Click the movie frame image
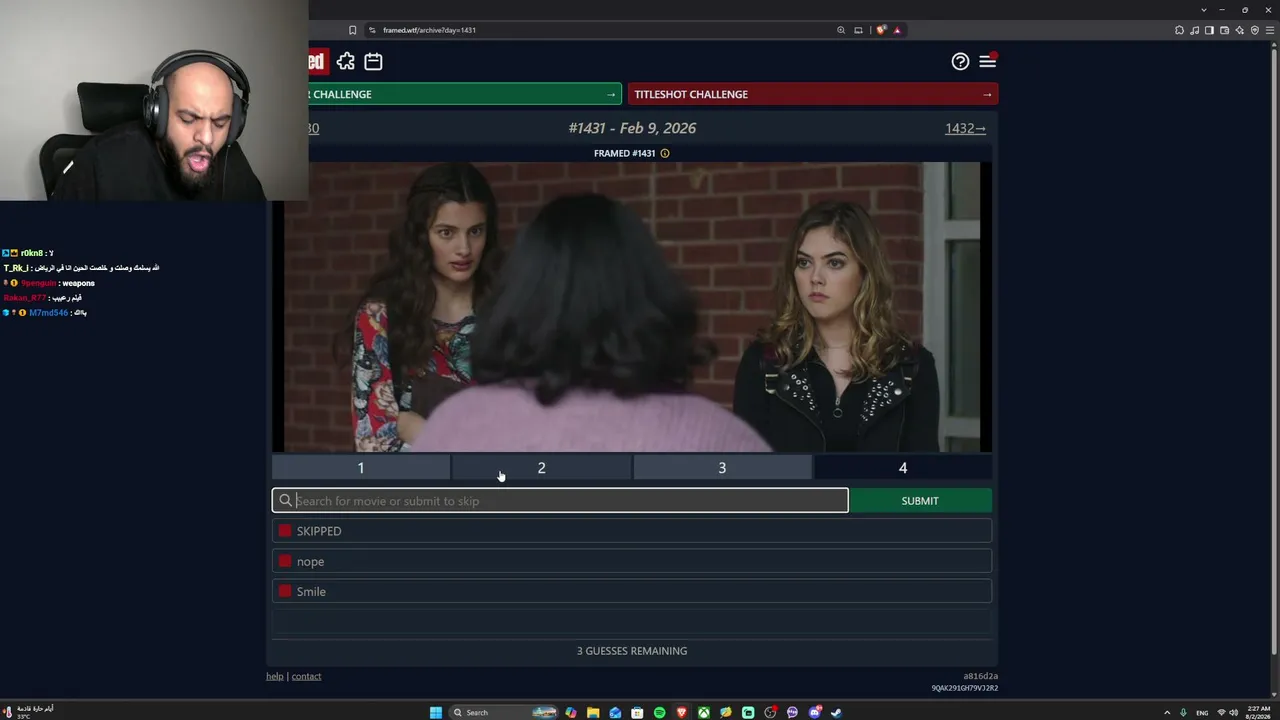Viewport: 1280px width, 720px height. [632, 307]
